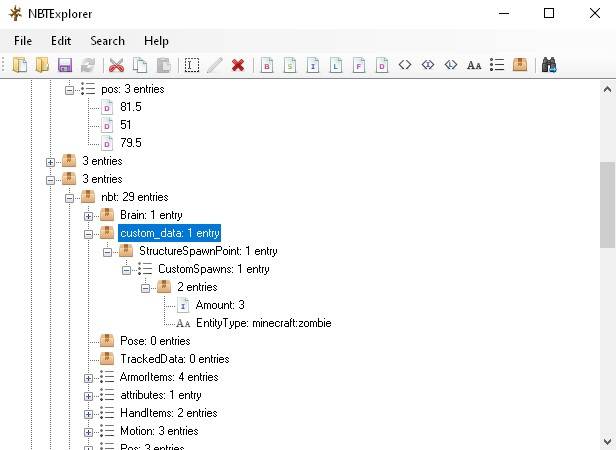
Task: Collapse the StructureSpawnPoint node
Action: pos(107,252)
